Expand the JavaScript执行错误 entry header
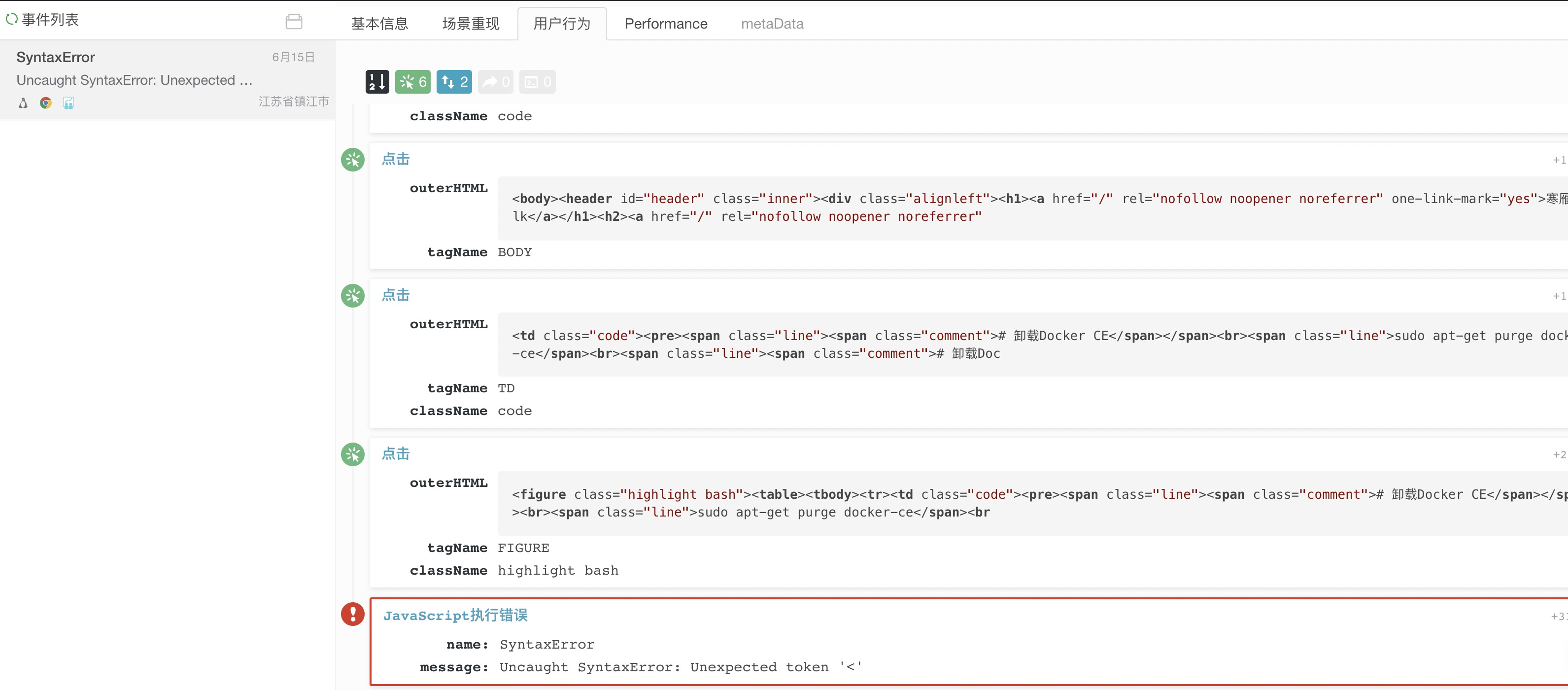1568x690 pixels. (455, 615)
